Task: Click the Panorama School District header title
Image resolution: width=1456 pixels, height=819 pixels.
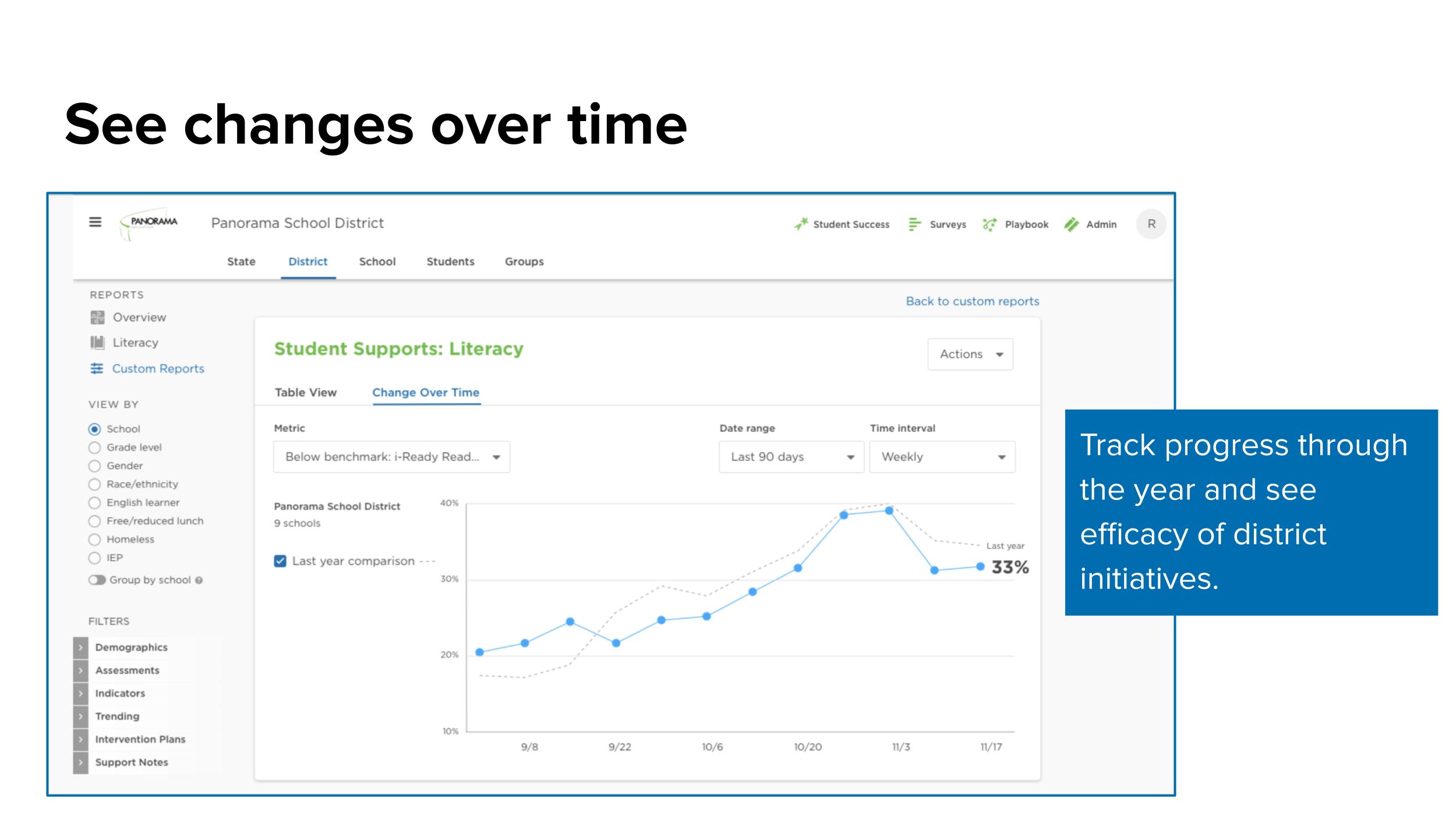Action: point(297,223)
